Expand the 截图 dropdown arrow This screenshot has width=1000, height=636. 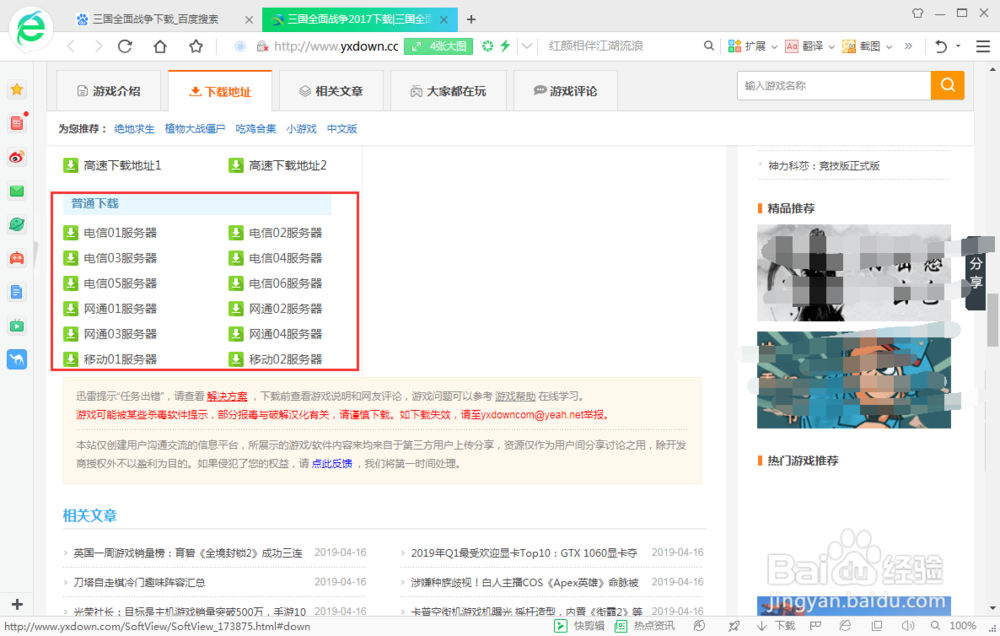point(890,45)
